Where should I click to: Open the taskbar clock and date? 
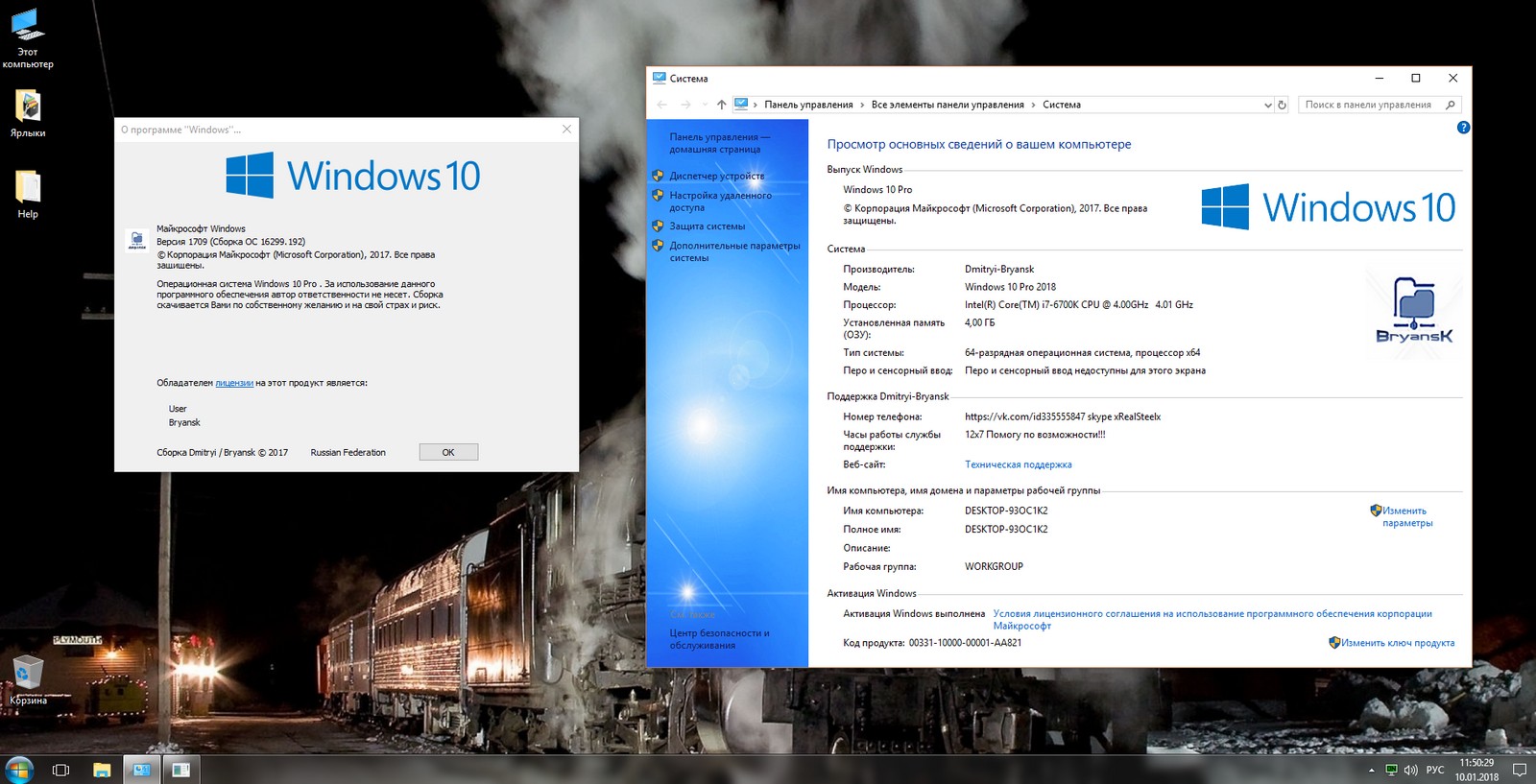tap(1476, 770)
